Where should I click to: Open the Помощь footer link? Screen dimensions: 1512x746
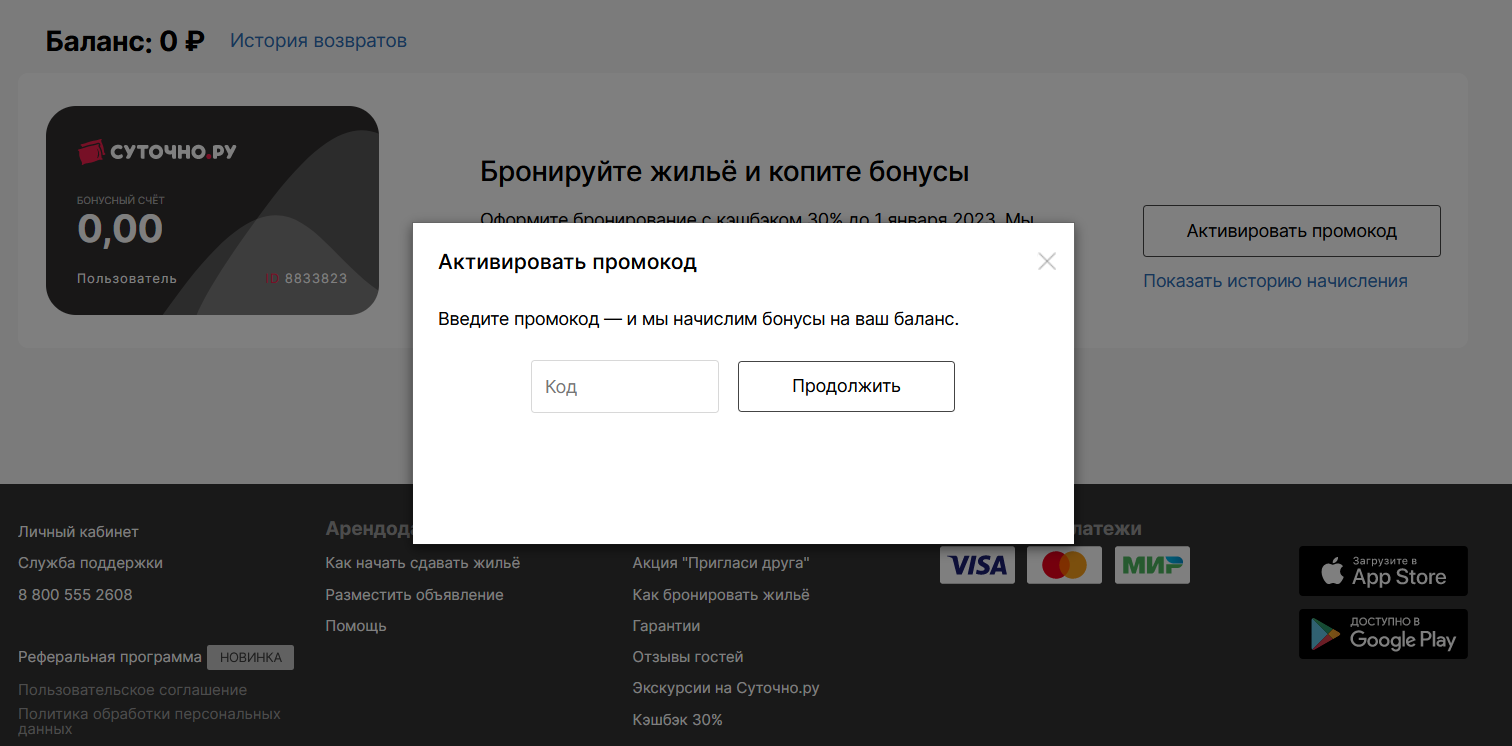coord(356,626)
